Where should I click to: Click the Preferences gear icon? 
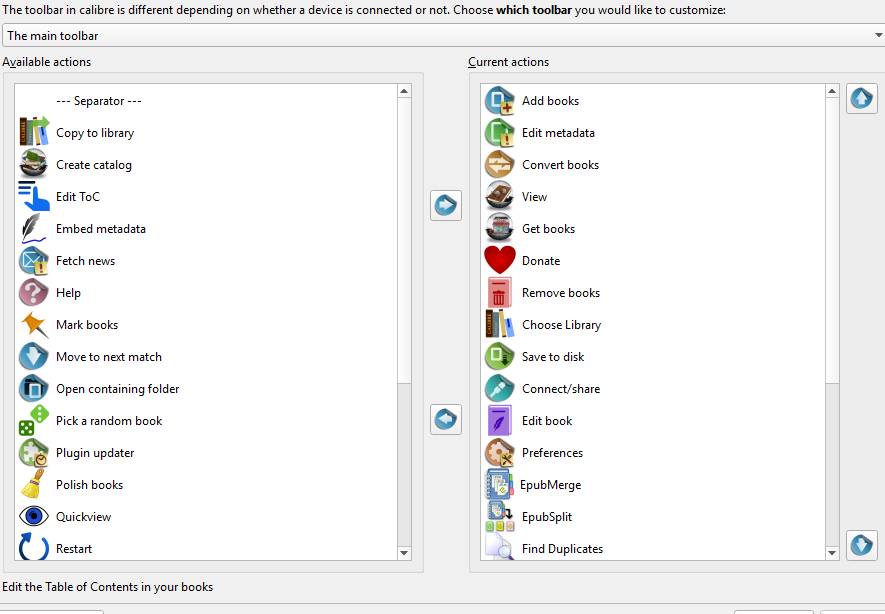(500, 452)
